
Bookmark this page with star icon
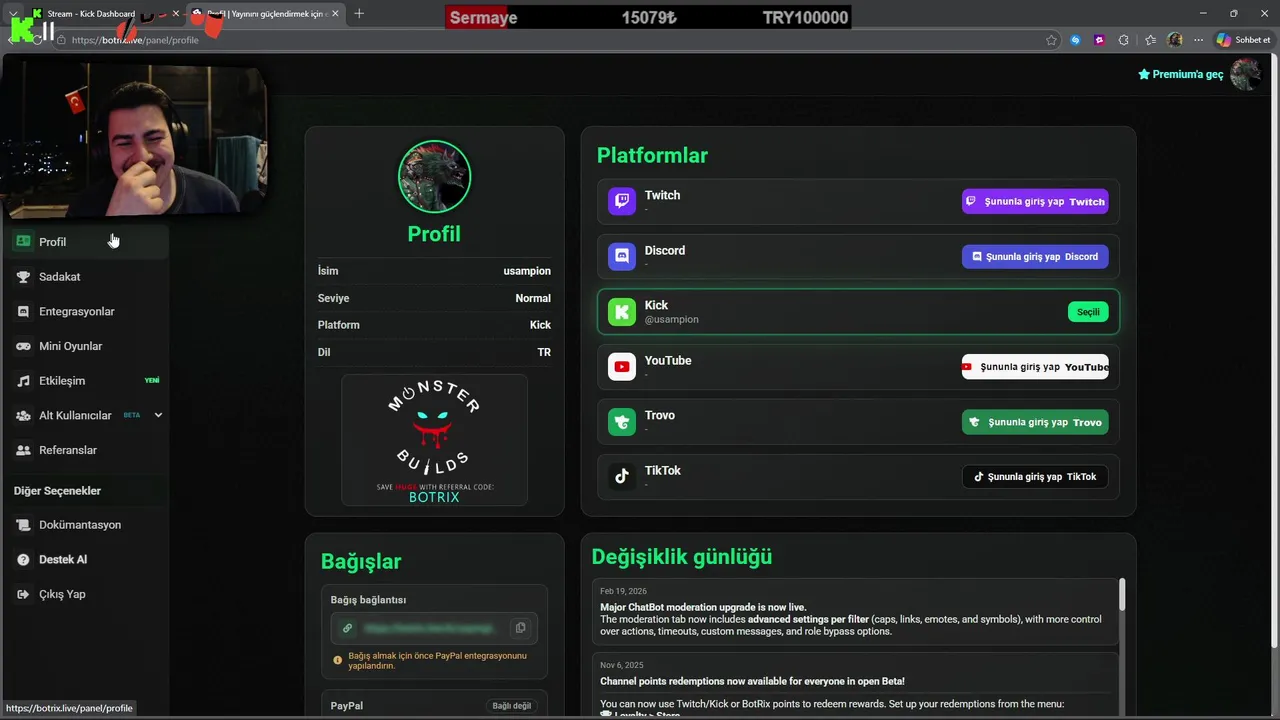click(1051, 40)
